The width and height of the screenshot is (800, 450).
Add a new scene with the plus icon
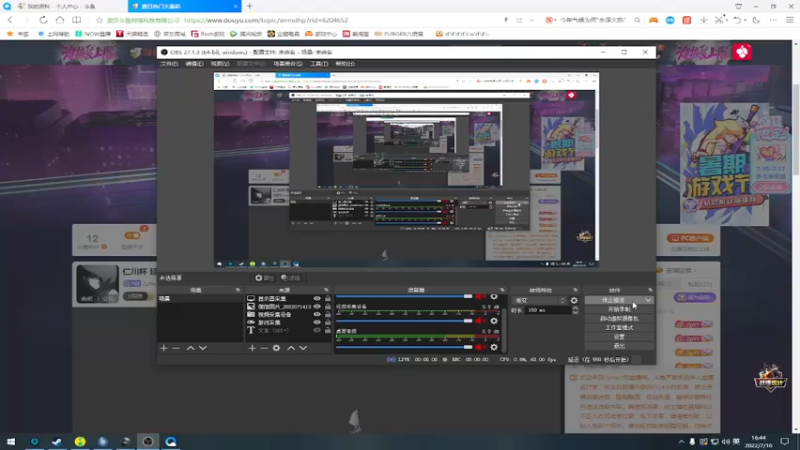[164, 348]
